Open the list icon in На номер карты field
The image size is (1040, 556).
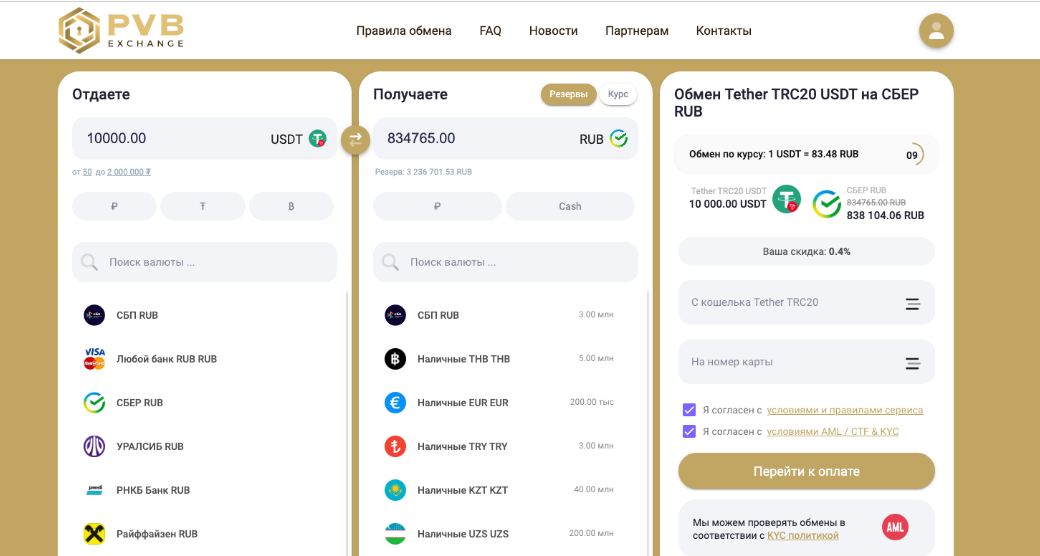(x=913, y=363)
